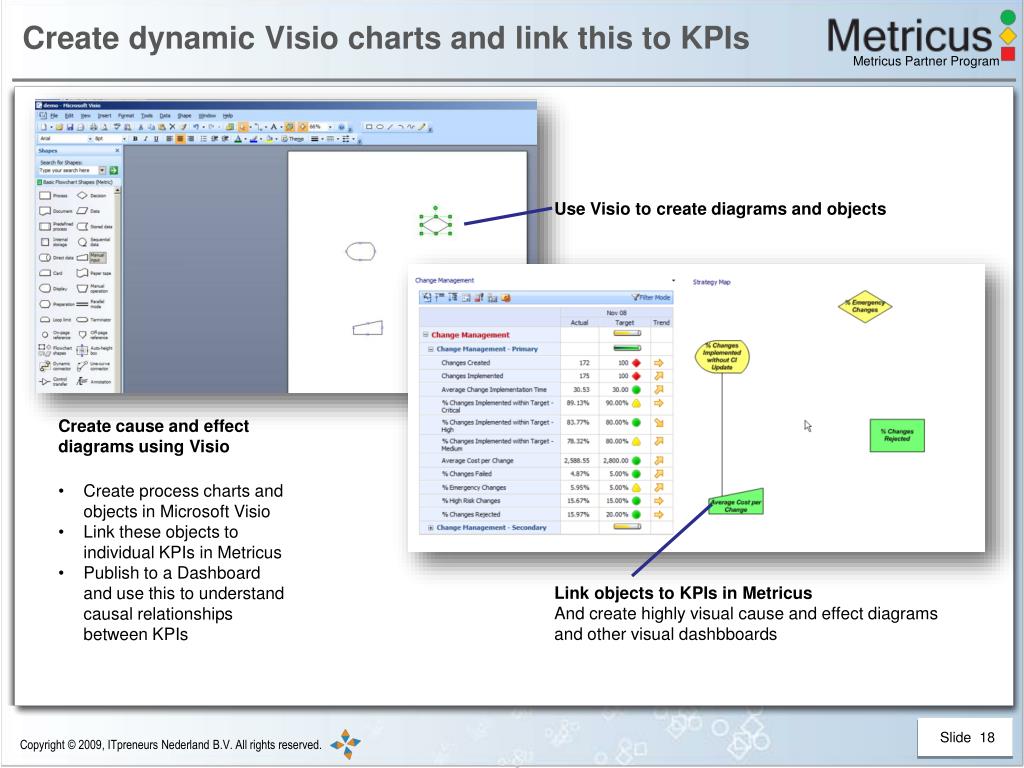
Task: Click the Change Management - Secondary progress bar
Action: tap(627, 526)
